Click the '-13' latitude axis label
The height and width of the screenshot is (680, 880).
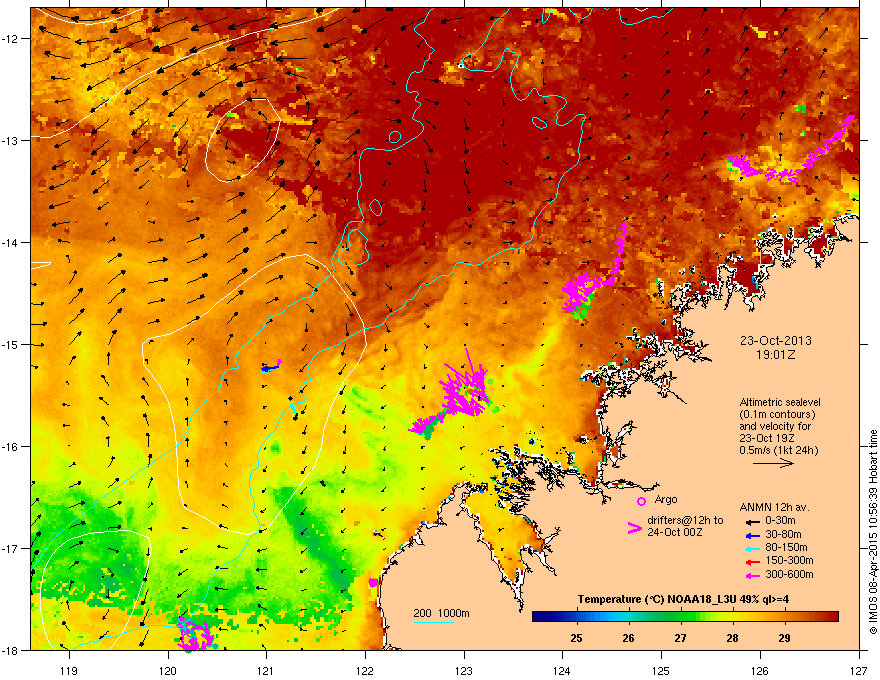(x=11, y=141)
